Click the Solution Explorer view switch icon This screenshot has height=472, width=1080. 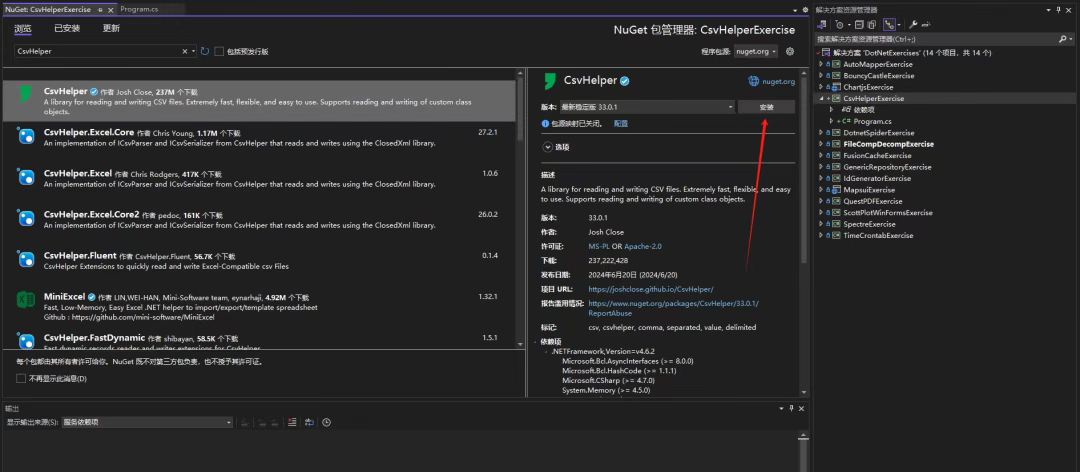(x=821, y=24)
